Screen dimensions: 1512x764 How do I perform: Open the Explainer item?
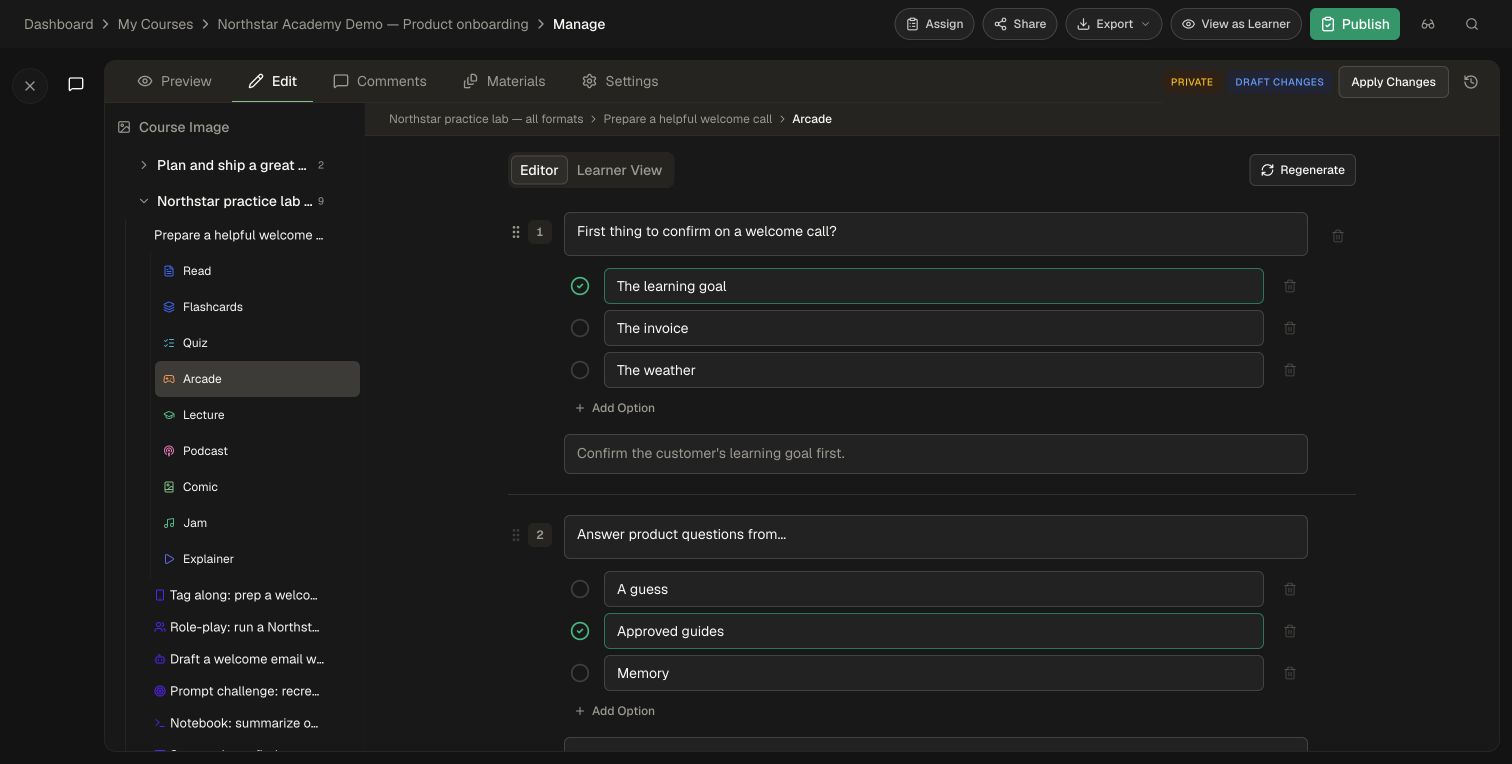(x=257, y=559)
